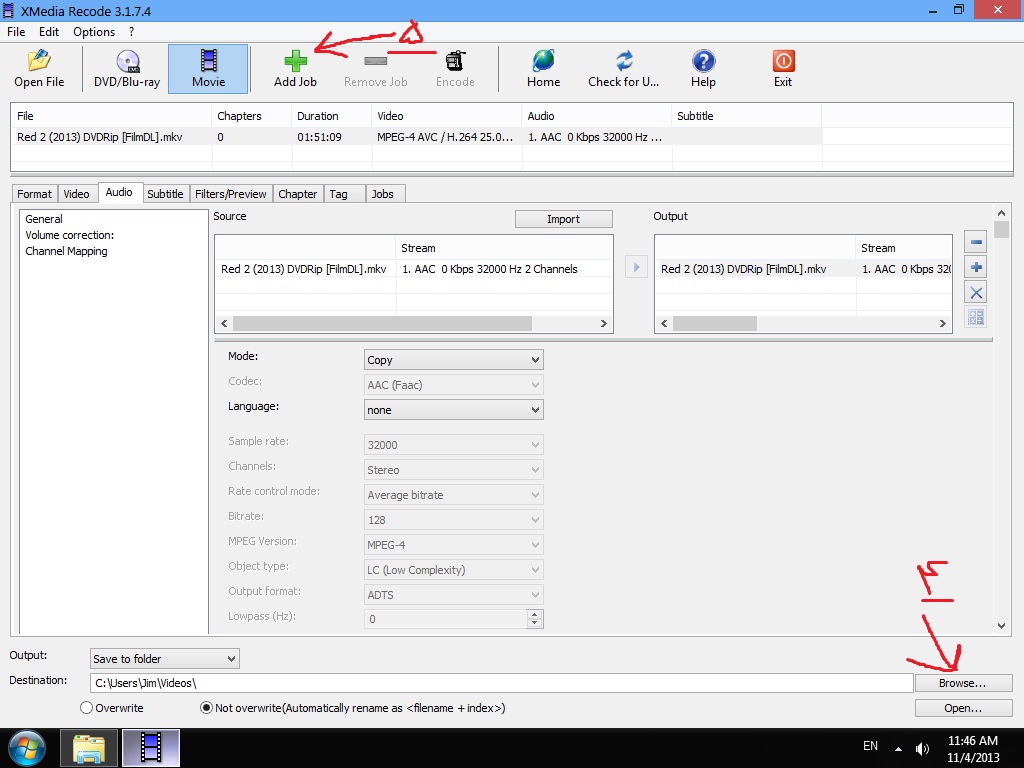
Task: Open the ? help menu
Action: pos(131,32)
